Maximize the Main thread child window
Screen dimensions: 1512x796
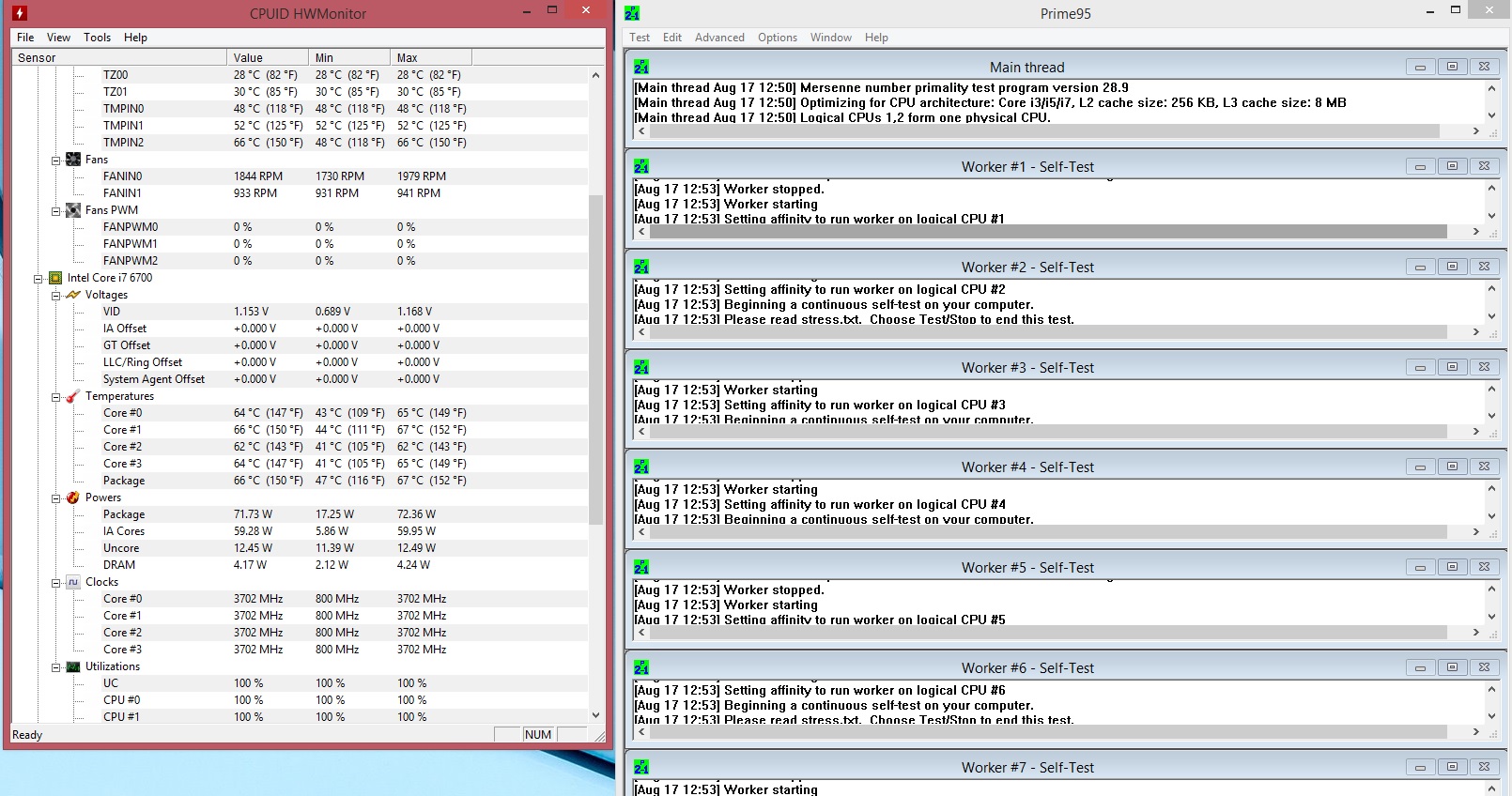tap(1452, 67)
